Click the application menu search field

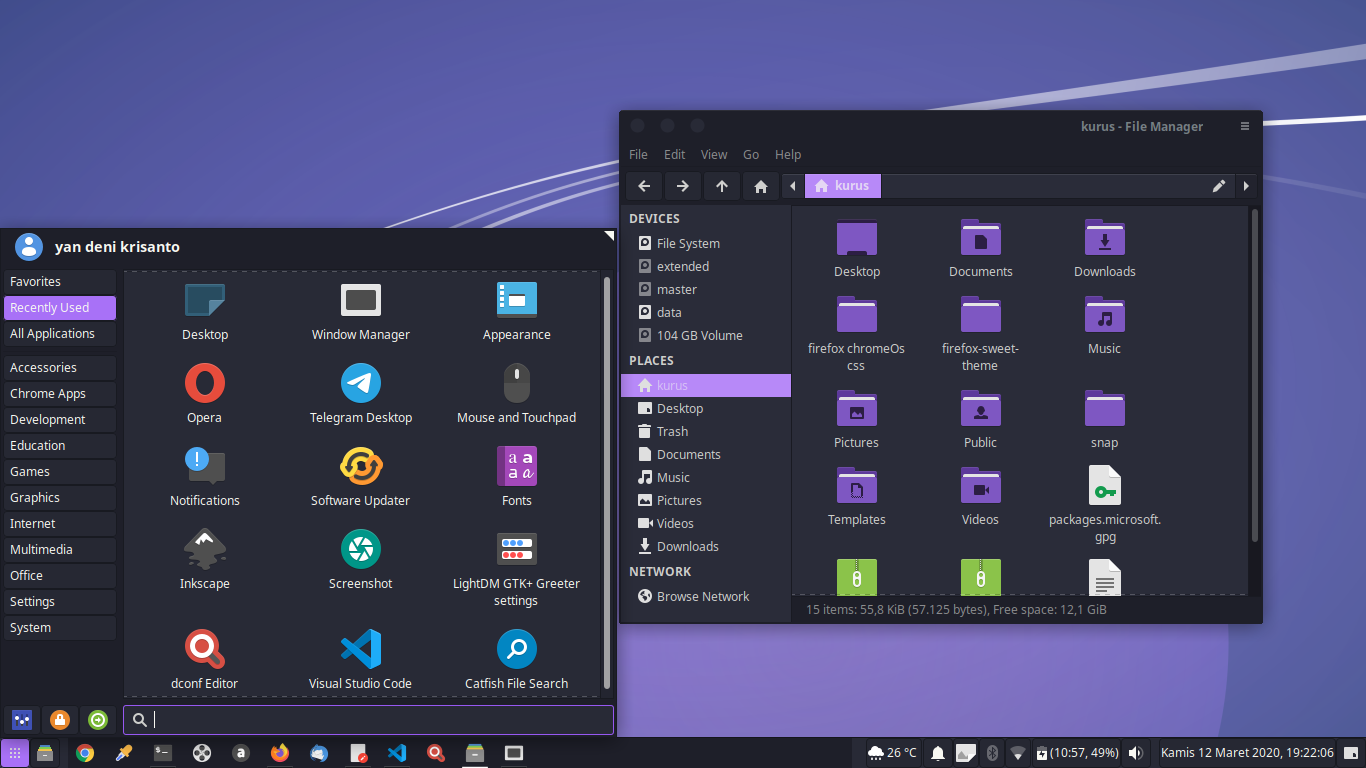368,719
